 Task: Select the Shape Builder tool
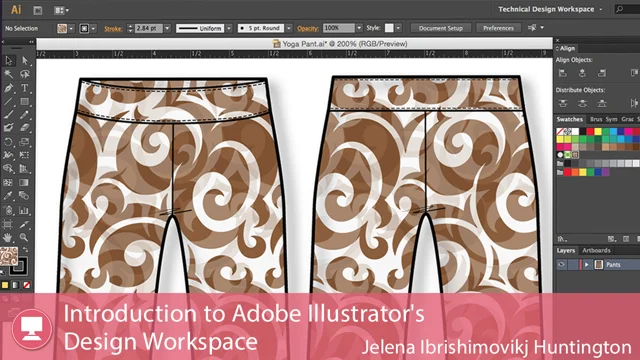pyautogui.click(x=9, y=169)
